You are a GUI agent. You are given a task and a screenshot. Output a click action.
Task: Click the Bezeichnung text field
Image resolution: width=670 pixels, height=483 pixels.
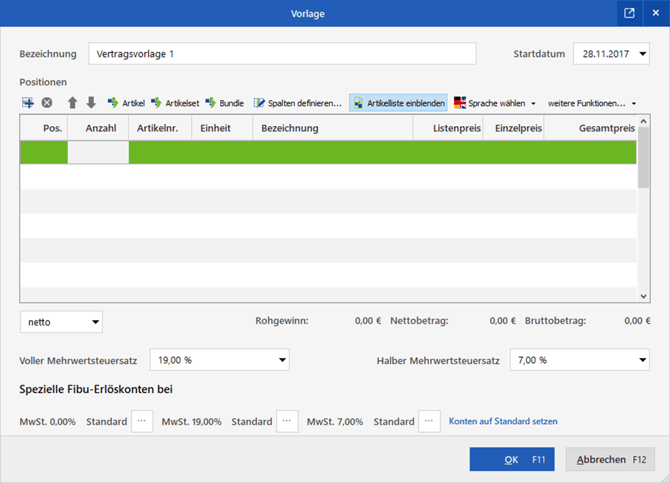coord(282,54)
